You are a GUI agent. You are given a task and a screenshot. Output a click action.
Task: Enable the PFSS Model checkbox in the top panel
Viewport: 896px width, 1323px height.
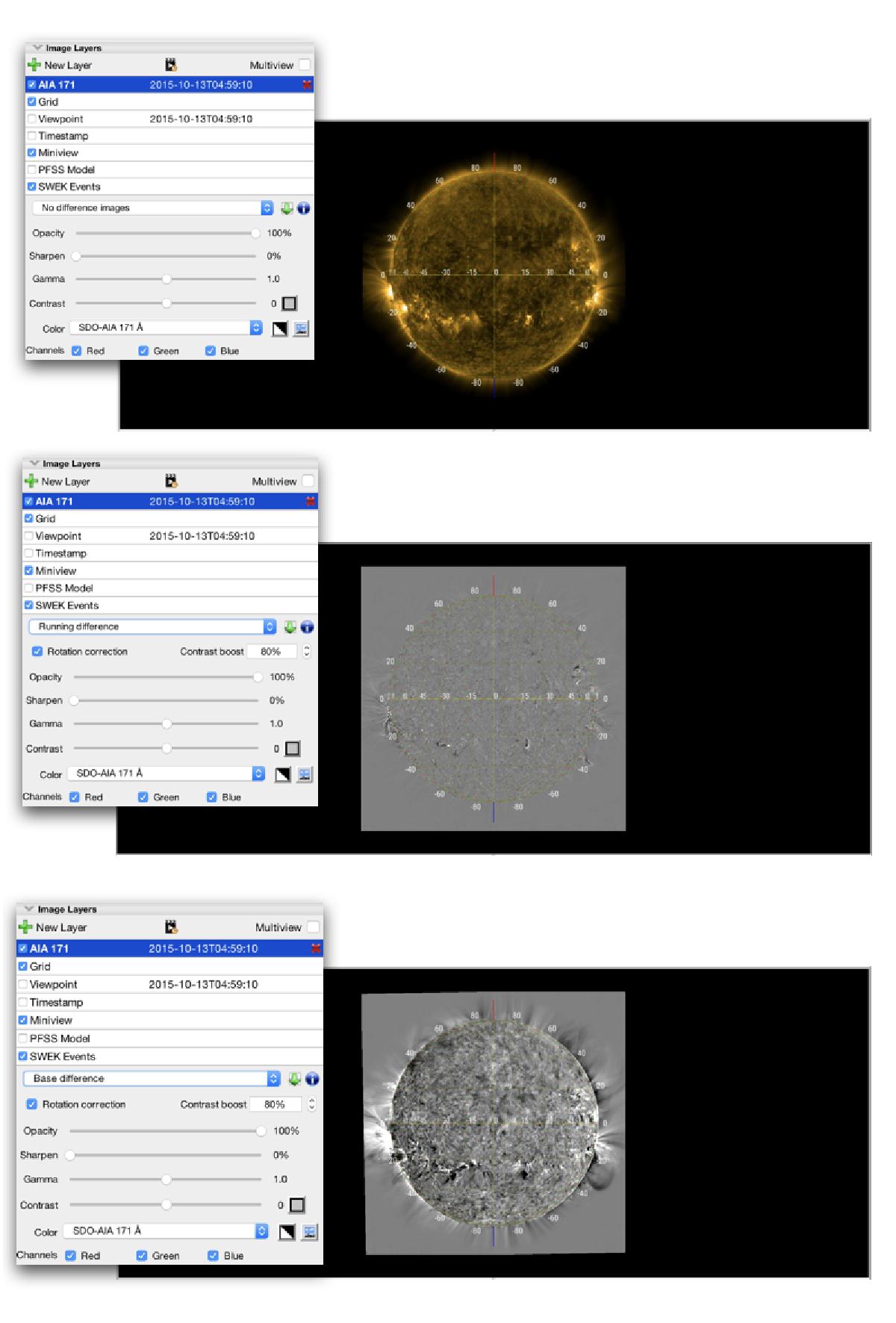tap(32, 170)
